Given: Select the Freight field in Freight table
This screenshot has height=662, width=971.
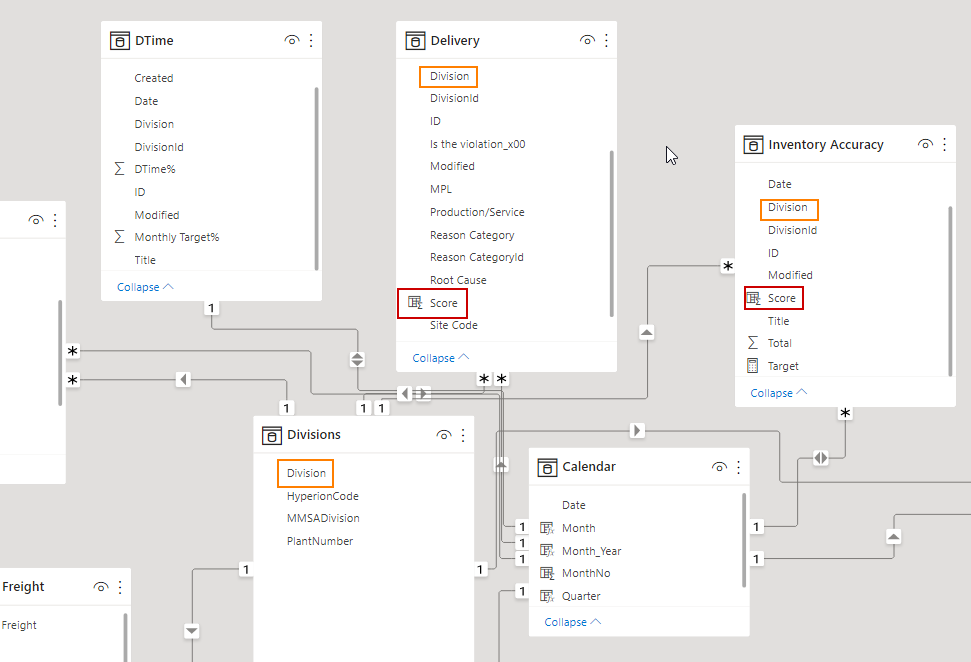Looking at the screenshot, I should 19,625.
